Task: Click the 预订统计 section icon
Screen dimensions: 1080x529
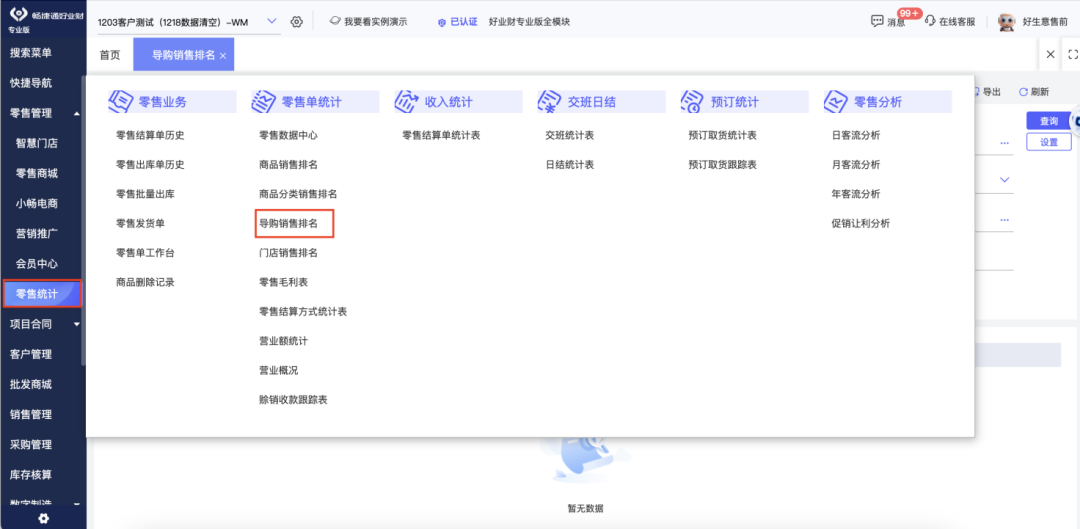Action: tap(692, 102)
